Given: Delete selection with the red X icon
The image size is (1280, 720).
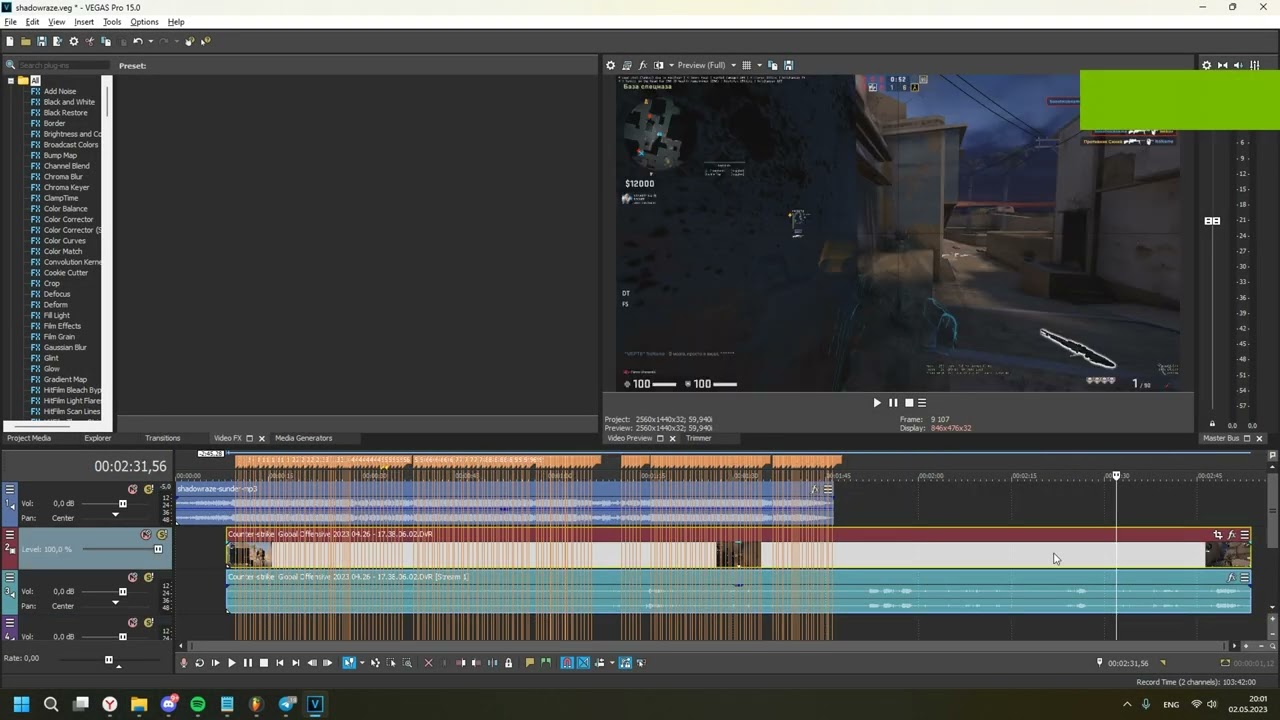Looking at the screenshot, I should pos(428,663).
